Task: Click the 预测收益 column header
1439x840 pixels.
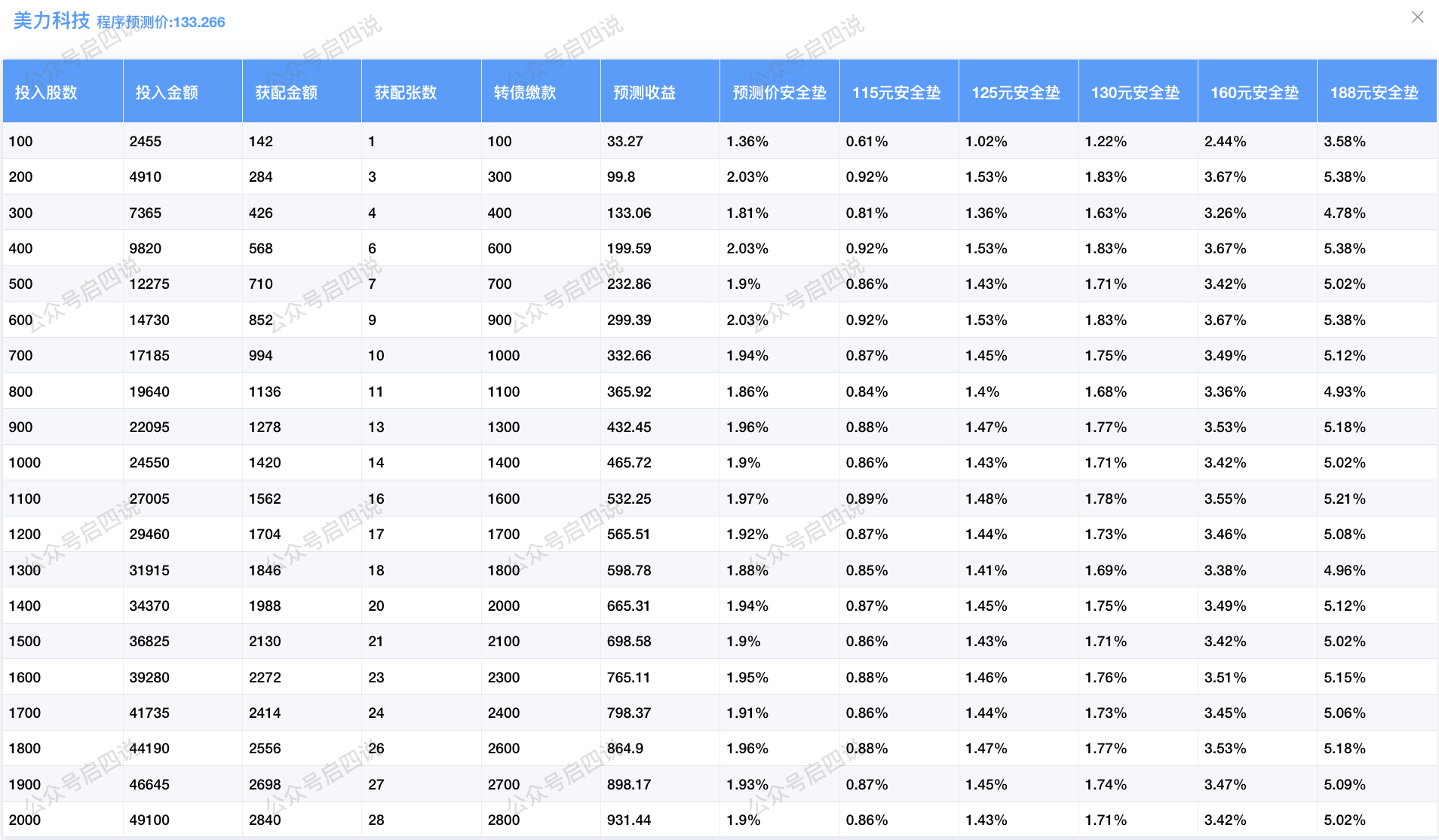Action: coord(644,93)
